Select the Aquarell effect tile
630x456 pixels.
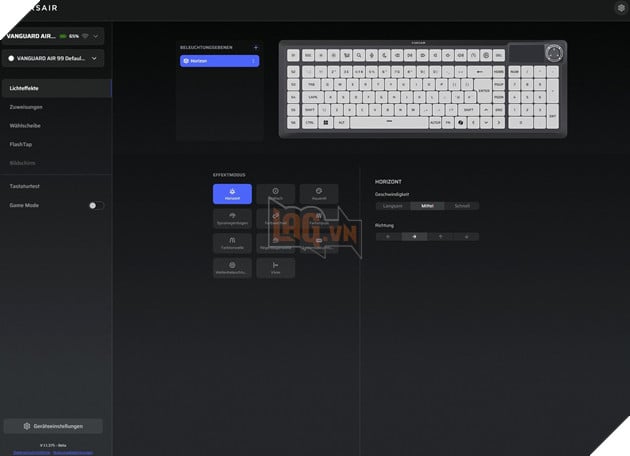319,194
